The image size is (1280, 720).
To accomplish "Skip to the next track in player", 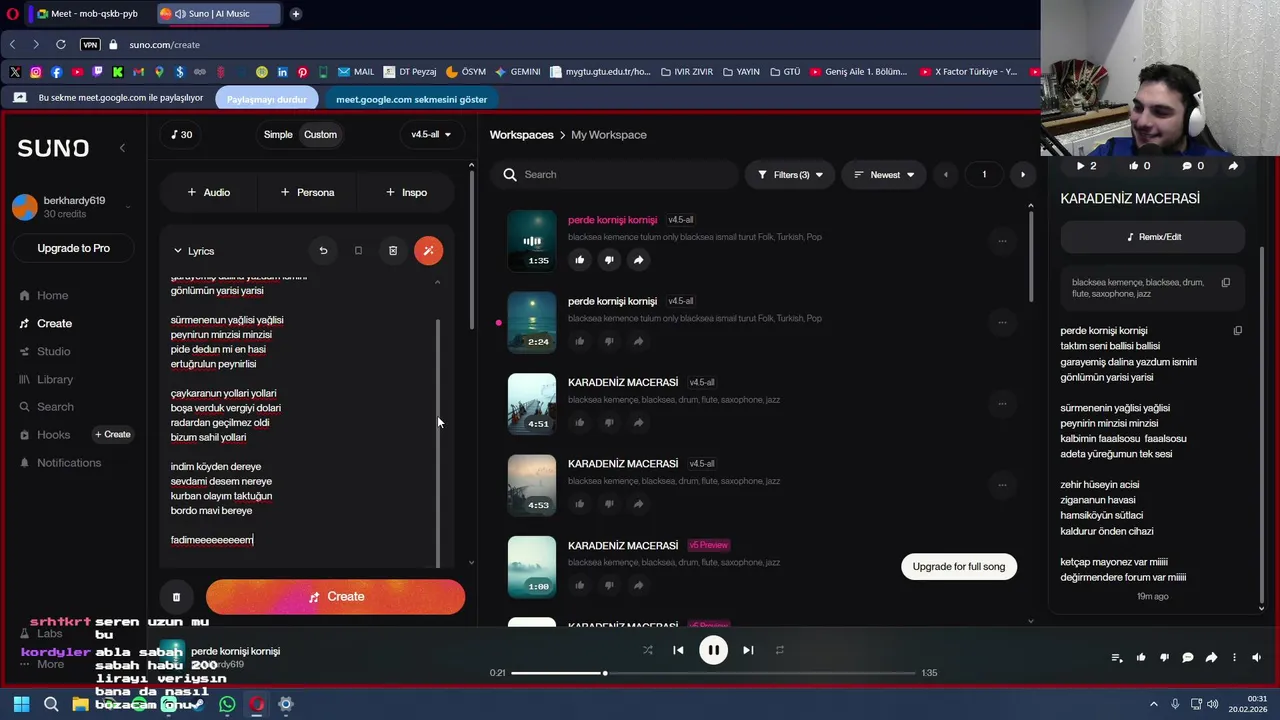I will 748,650.
